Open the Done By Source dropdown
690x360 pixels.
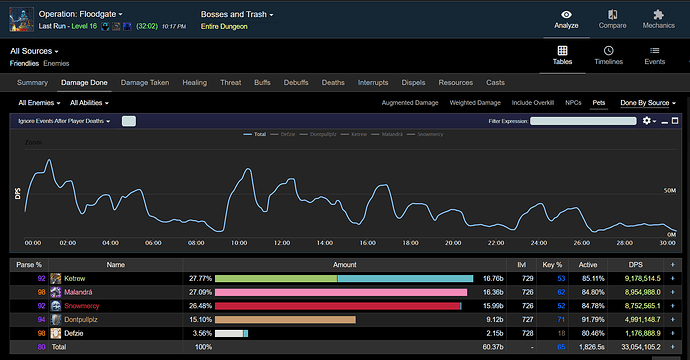(648, 103)
